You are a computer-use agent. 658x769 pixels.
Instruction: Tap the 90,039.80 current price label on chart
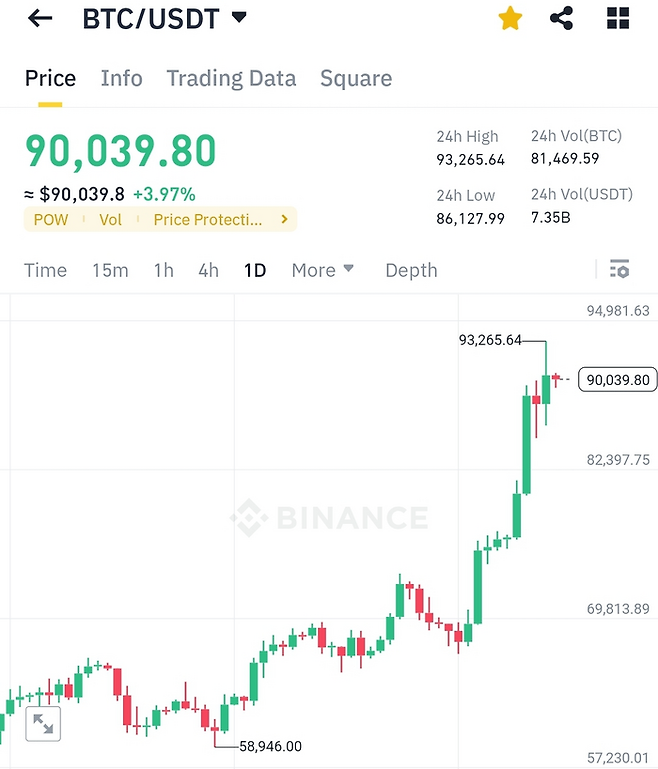coord(618,379)
